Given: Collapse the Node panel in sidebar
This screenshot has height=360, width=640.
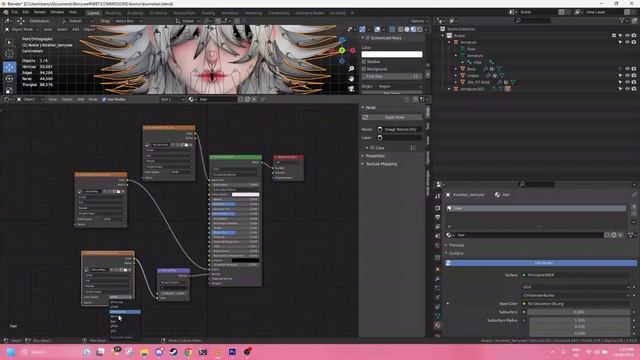Looking at the screenshot, I should pos(370,107).
